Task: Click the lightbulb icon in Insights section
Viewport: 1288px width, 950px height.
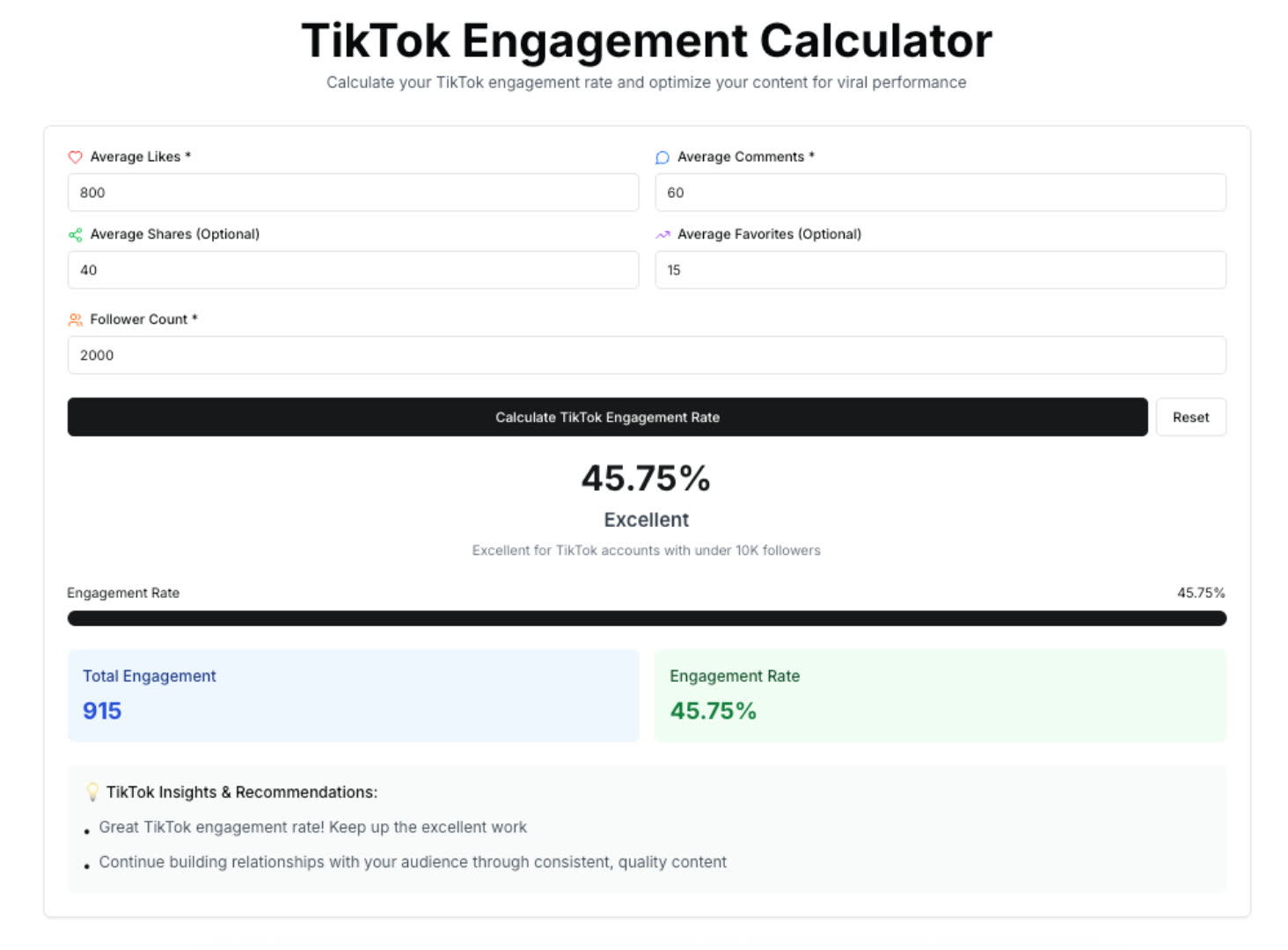Action: click(x=91, y=792)
